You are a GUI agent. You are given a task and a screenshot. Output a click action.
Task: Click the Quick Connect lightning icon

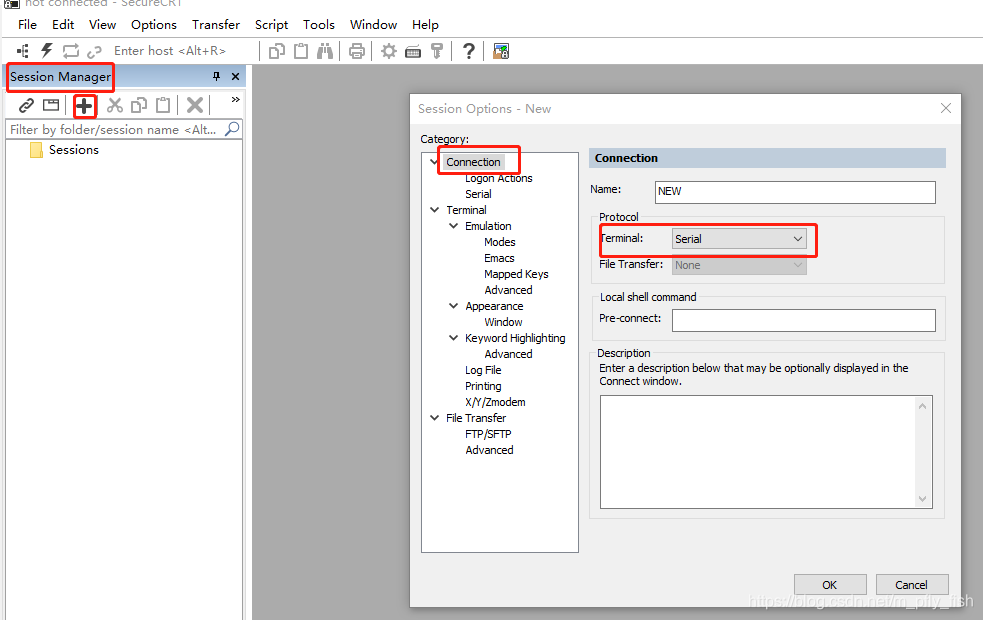(47, 51)
